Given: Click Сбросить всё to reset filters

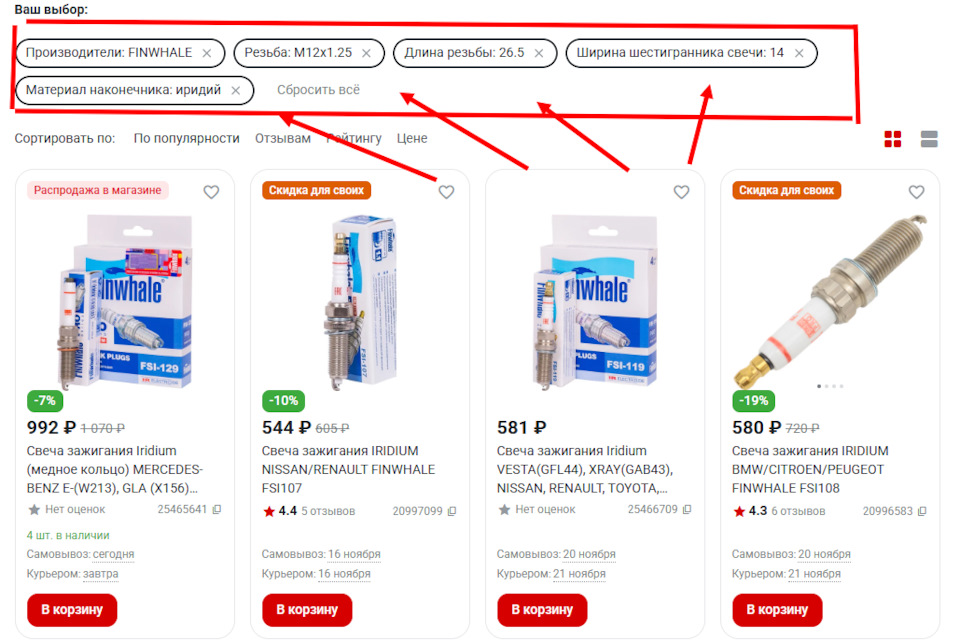Looking at the screenshot, I should point(318,90).
